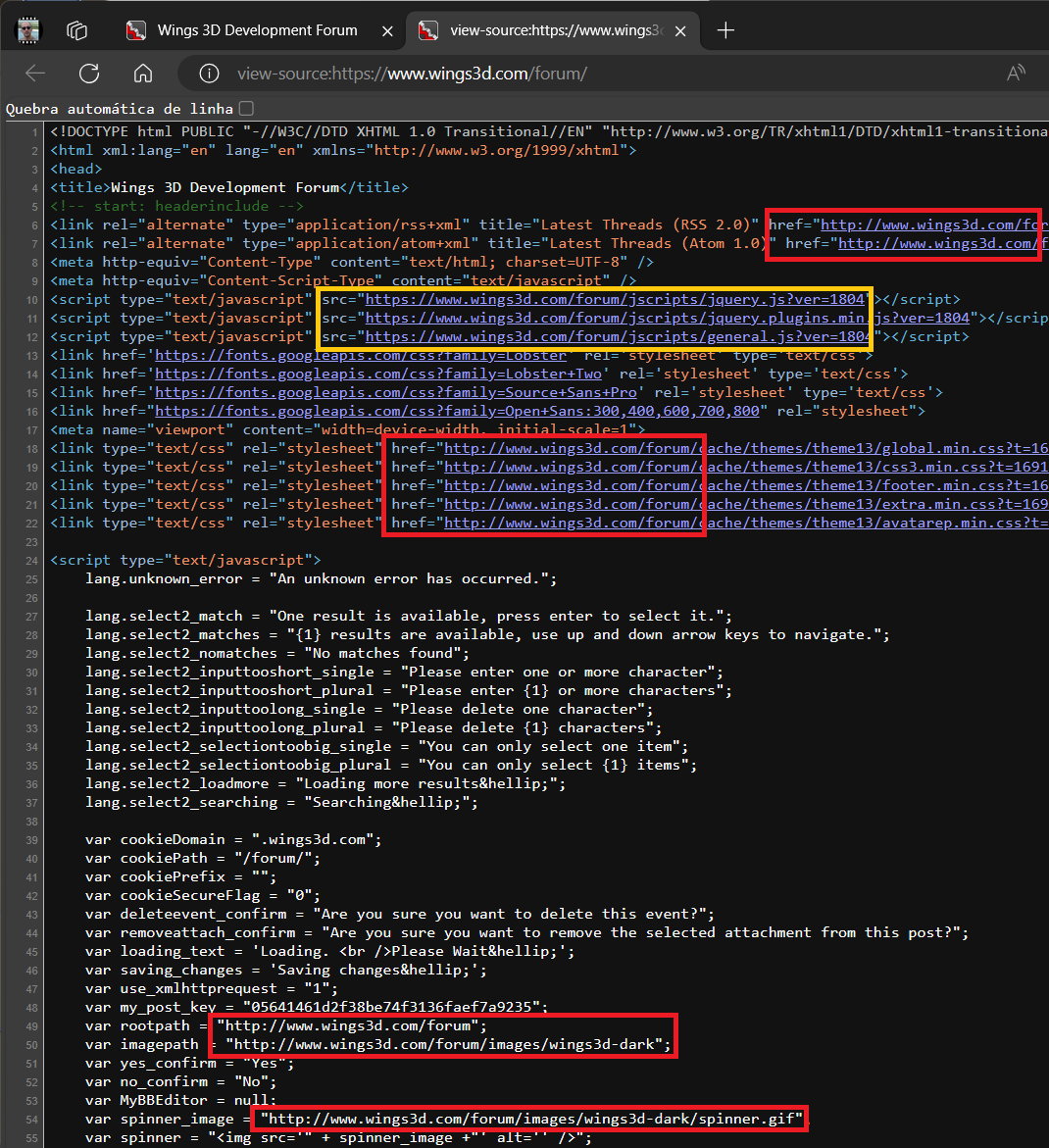The image size is (1049, 1148).
Task: Click 'var MyBBEditor = null' line
Action: (x=180, y=1100)
